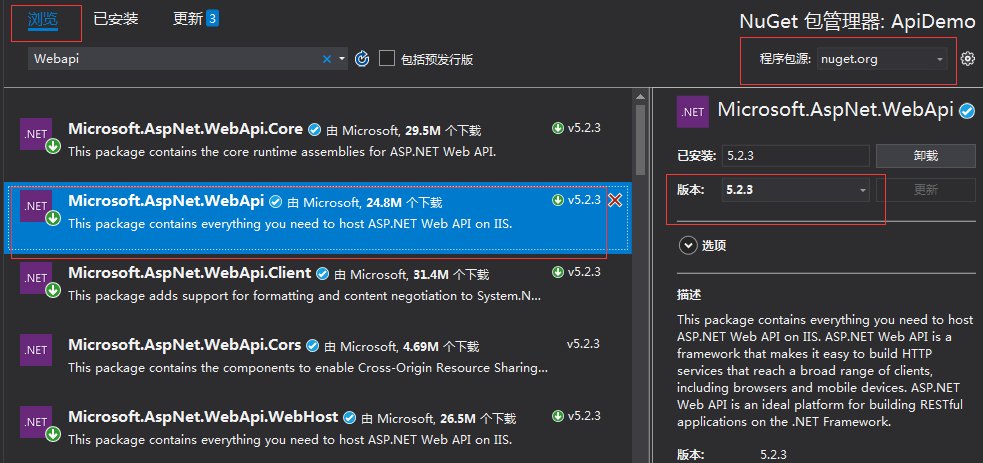Enable the 包括预发行版 checkbox
The image size is (983, 463).
tap(387, 59)
